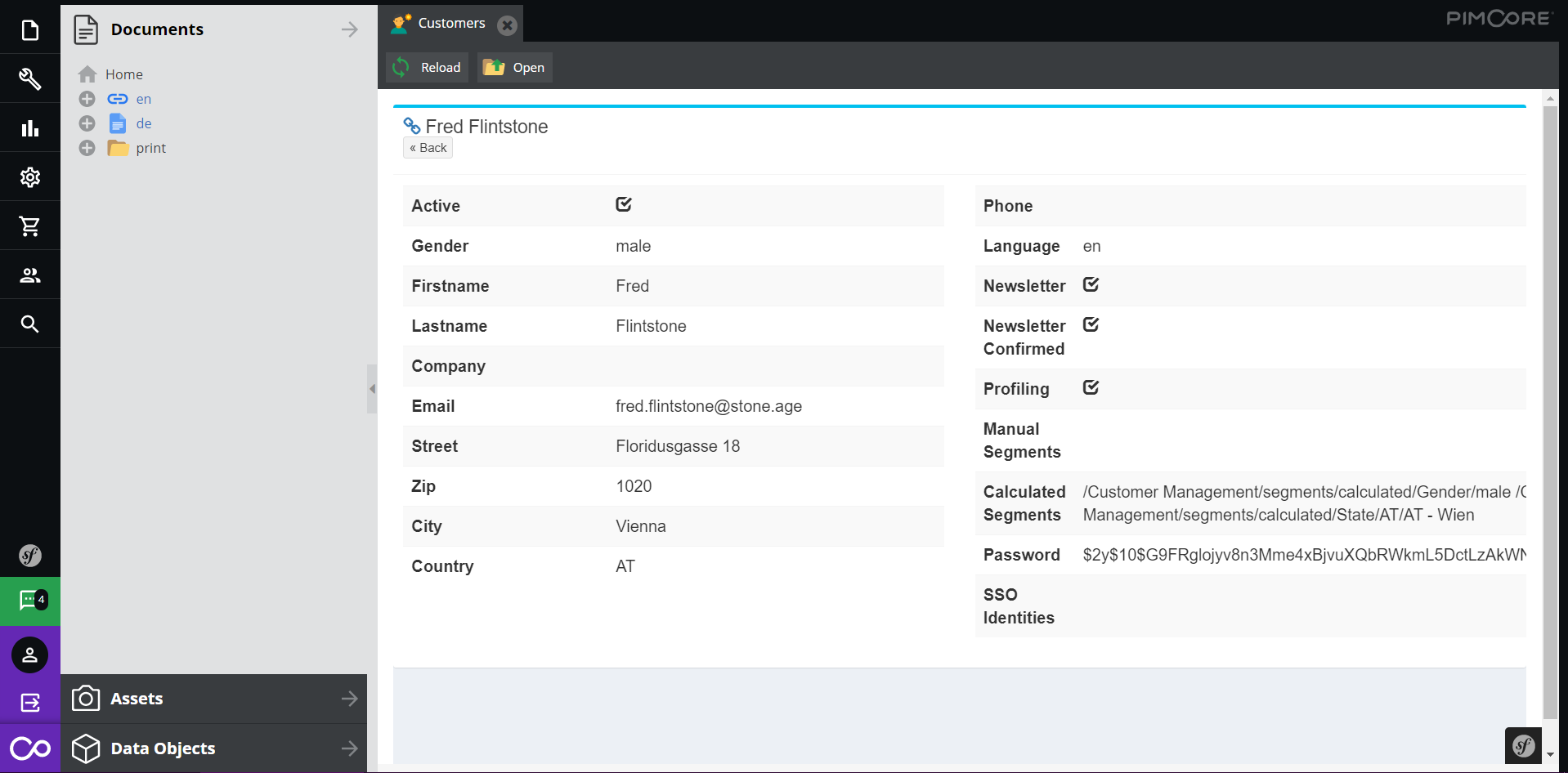Click the Fred Flintstone heading
The width and height of the screenshot is (1568, 773).
point(486,127)
